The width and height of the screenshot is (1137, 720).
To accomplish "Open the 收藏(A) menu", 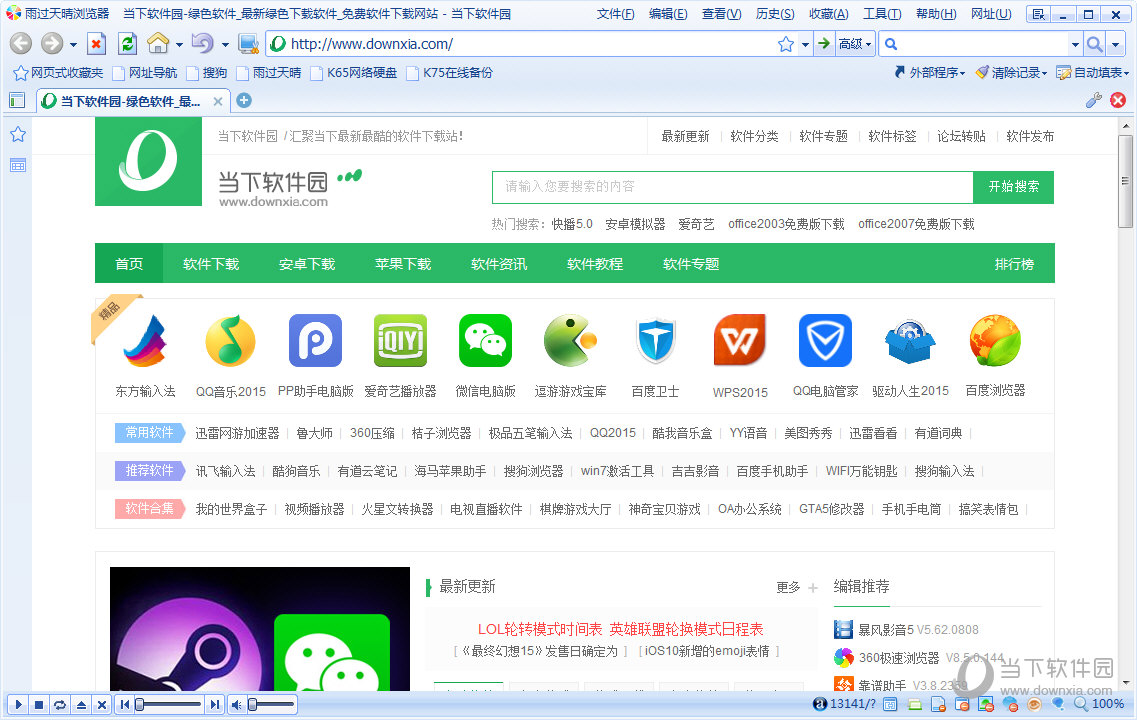I will 829,14.
